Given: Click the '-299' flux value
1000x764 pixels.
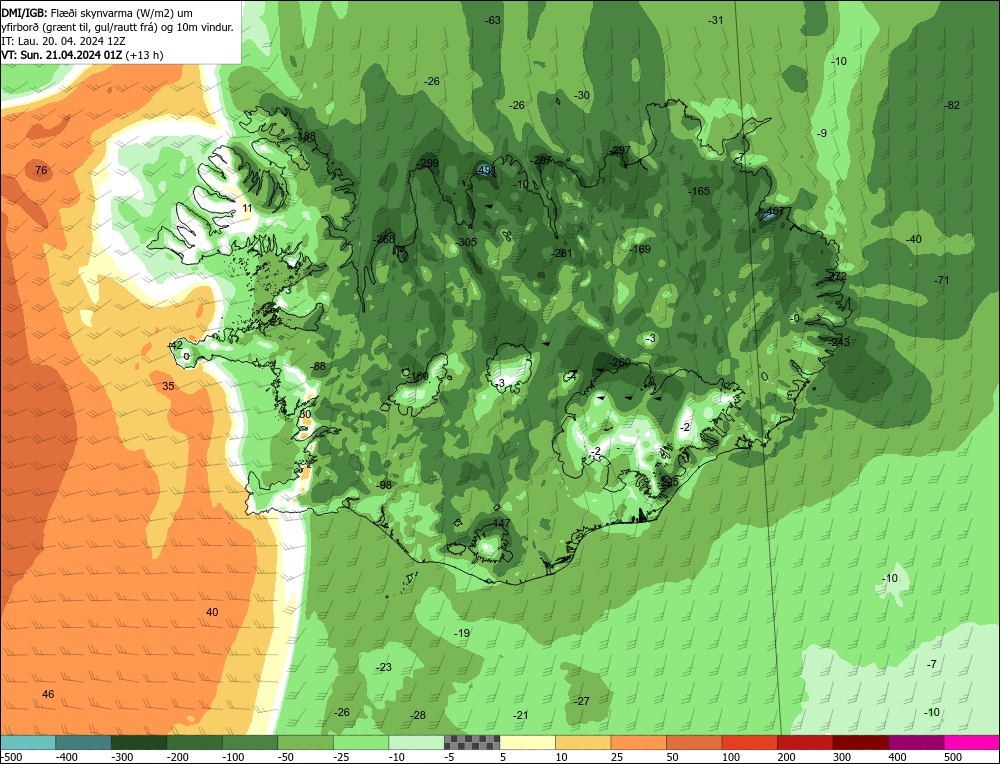Looking at the screenshot, I should click(x=427, y=163).
